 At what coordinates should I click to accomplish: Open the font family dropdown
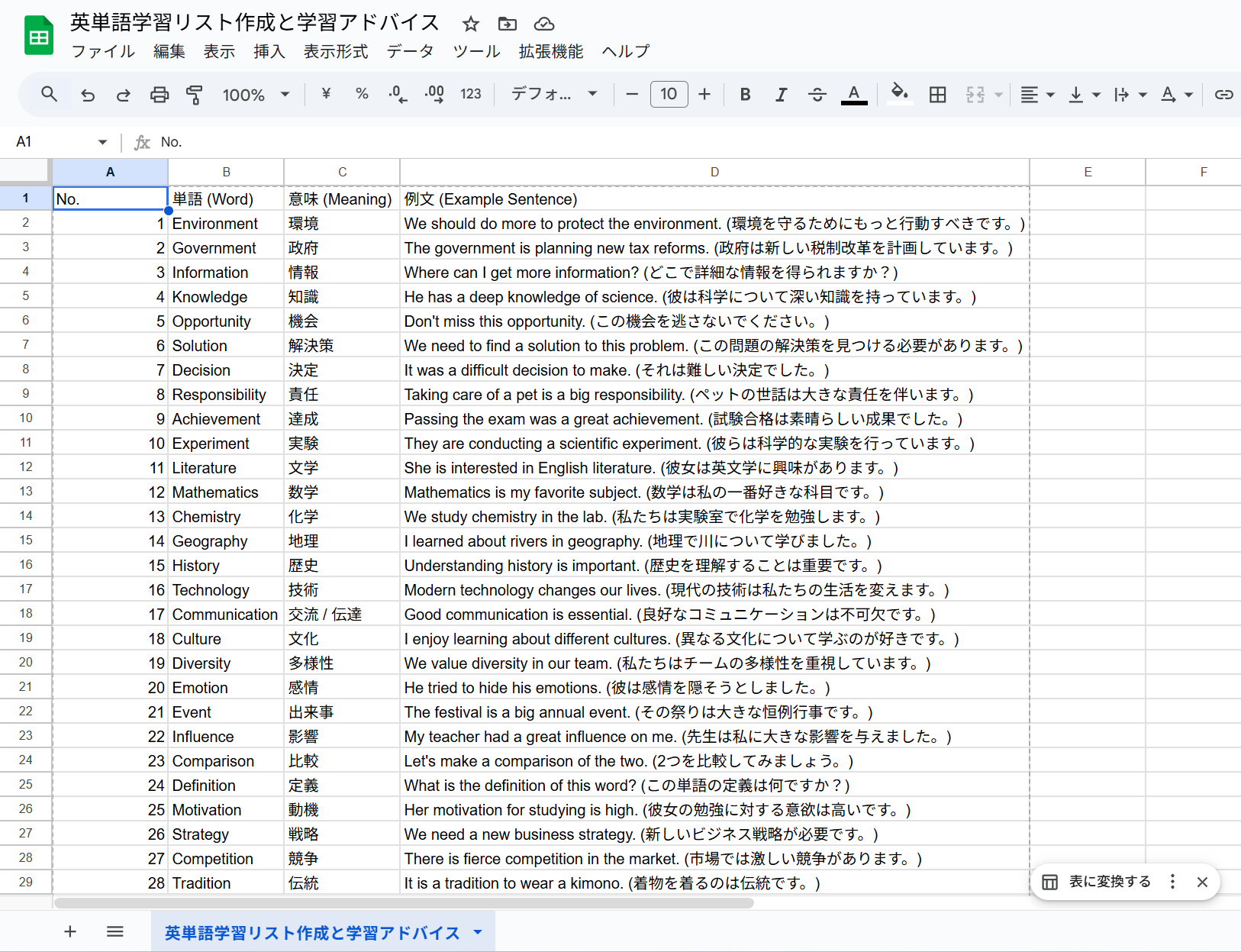(553, 94)
